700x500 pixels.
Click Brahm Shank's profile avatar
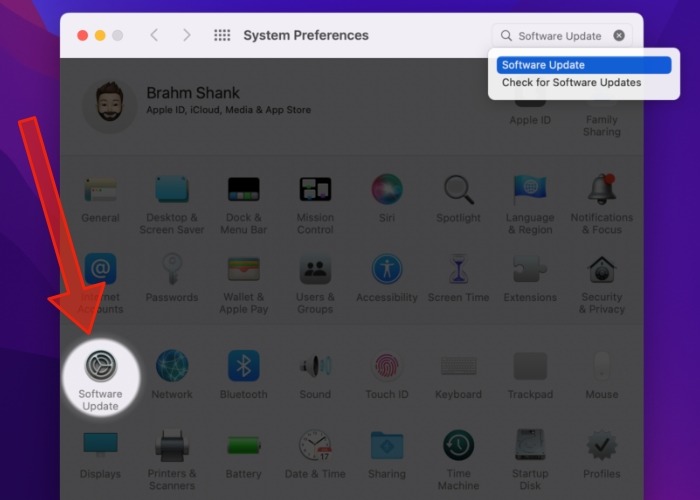tap(110, 104)
